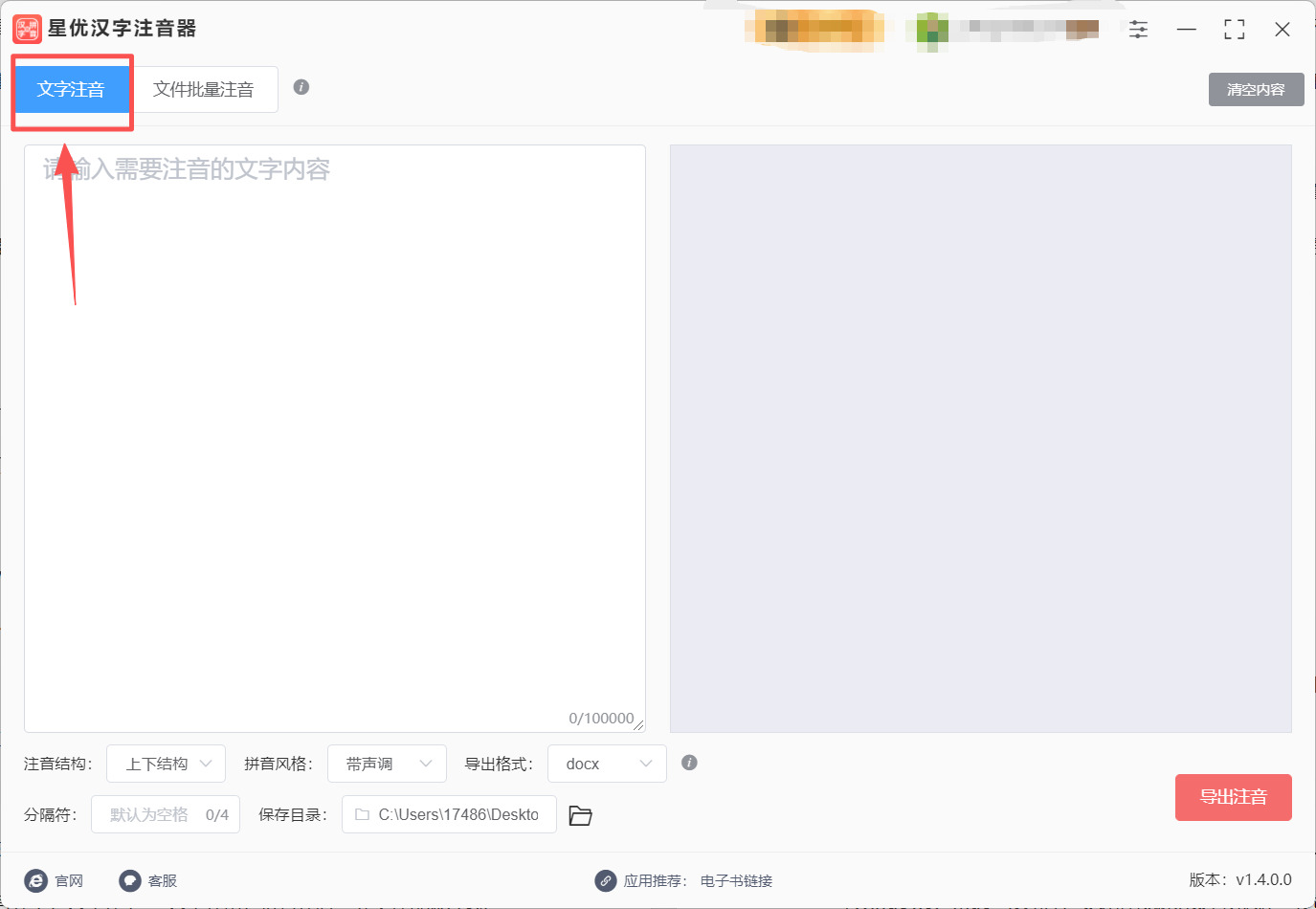The height and width of the screenshot is (909, 1316).
Task: Switch to the 文字注音 tab
Action: click(72, 89)
